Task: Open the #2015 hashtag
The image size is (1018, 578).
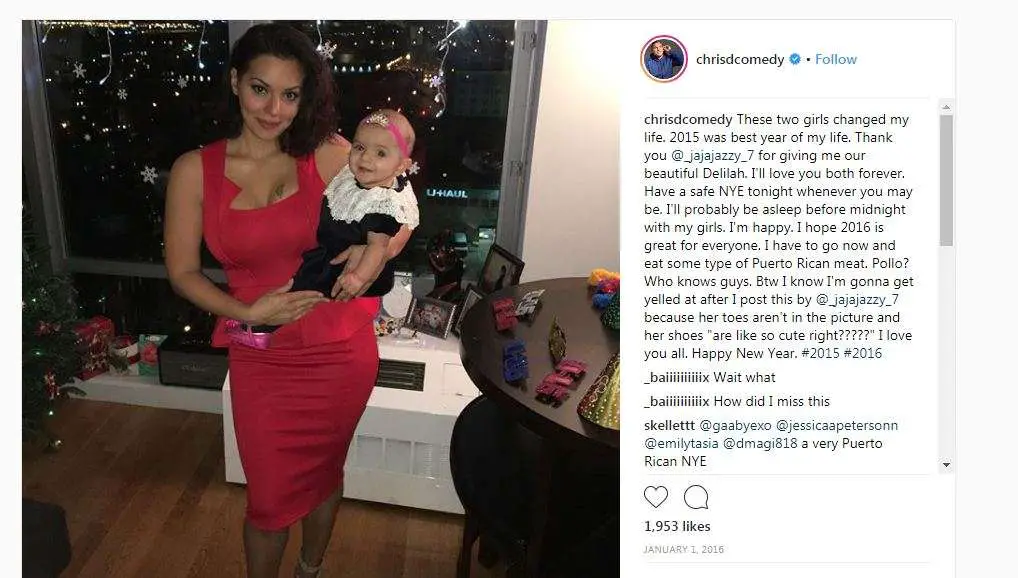Action: (x=821, y=353)
